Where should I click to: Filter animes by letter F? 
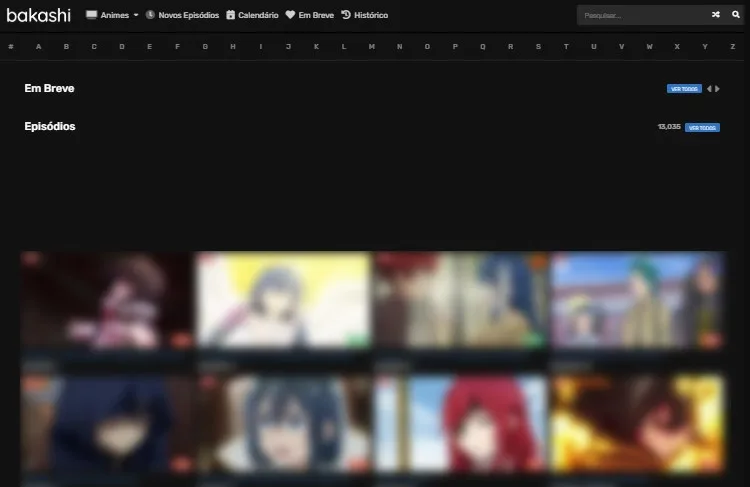(x=177, y=46)
